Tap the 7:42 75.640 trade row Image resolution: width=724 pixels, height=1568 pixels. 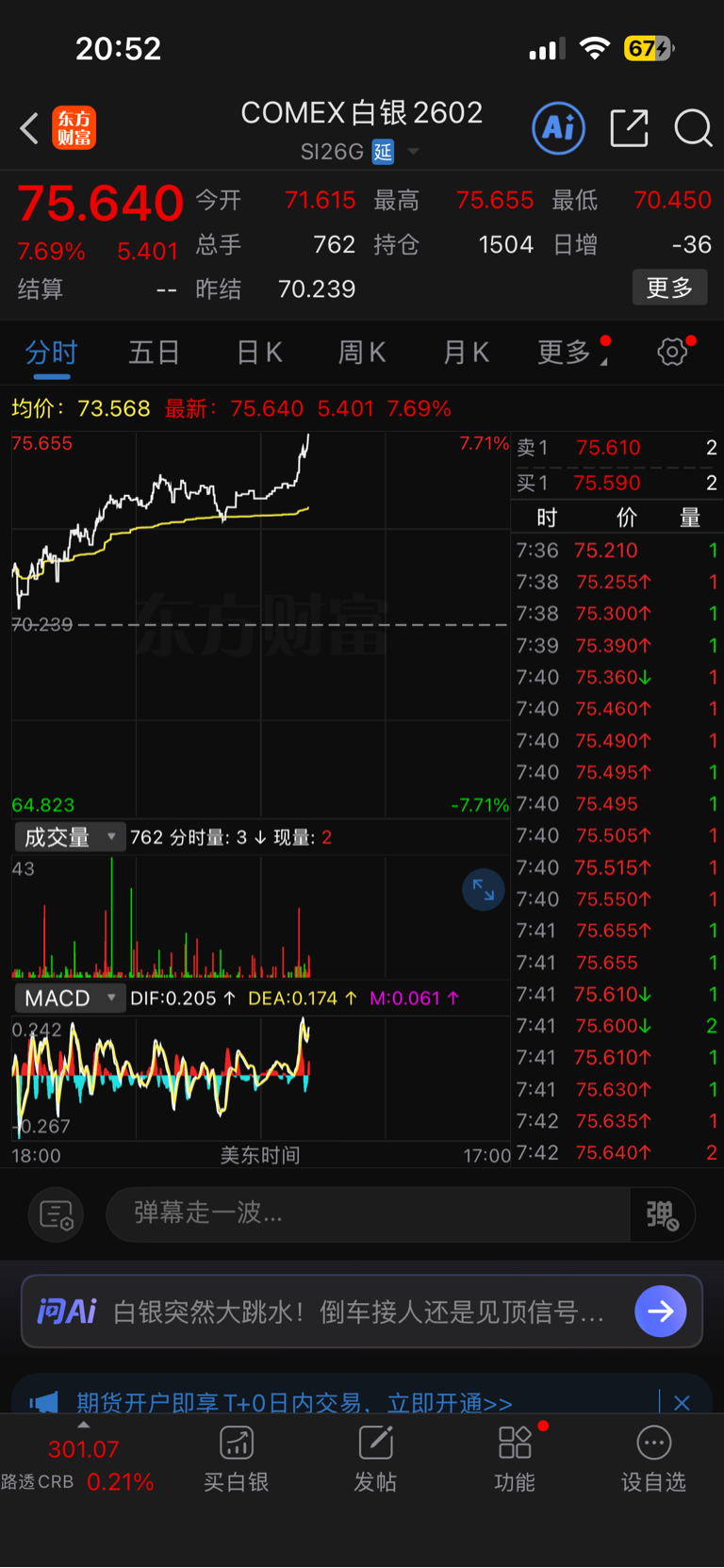point(617,1152)
